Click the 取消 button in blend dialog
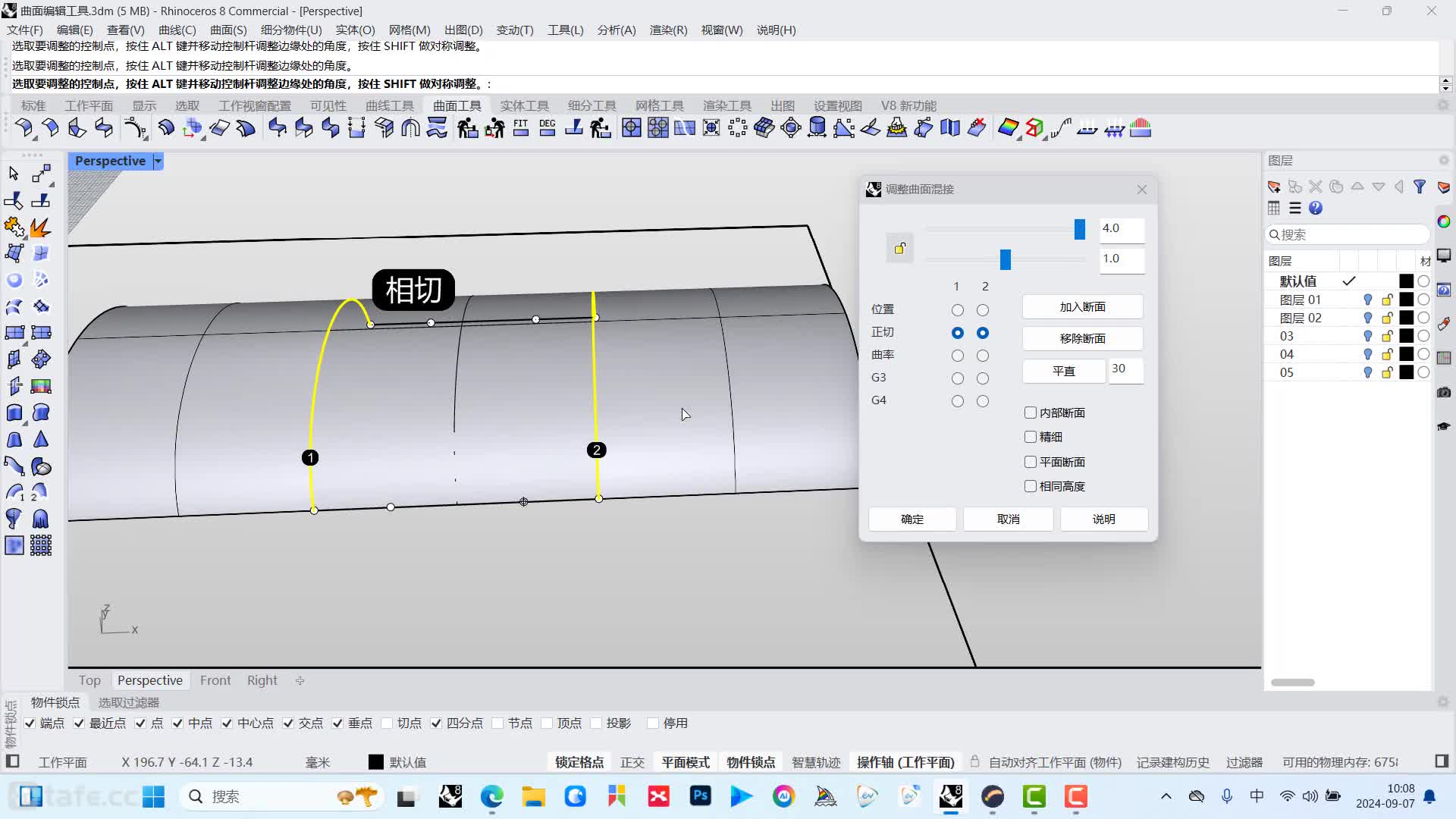This screenshot has height=819, width=1456. (x=1009, y=519)
